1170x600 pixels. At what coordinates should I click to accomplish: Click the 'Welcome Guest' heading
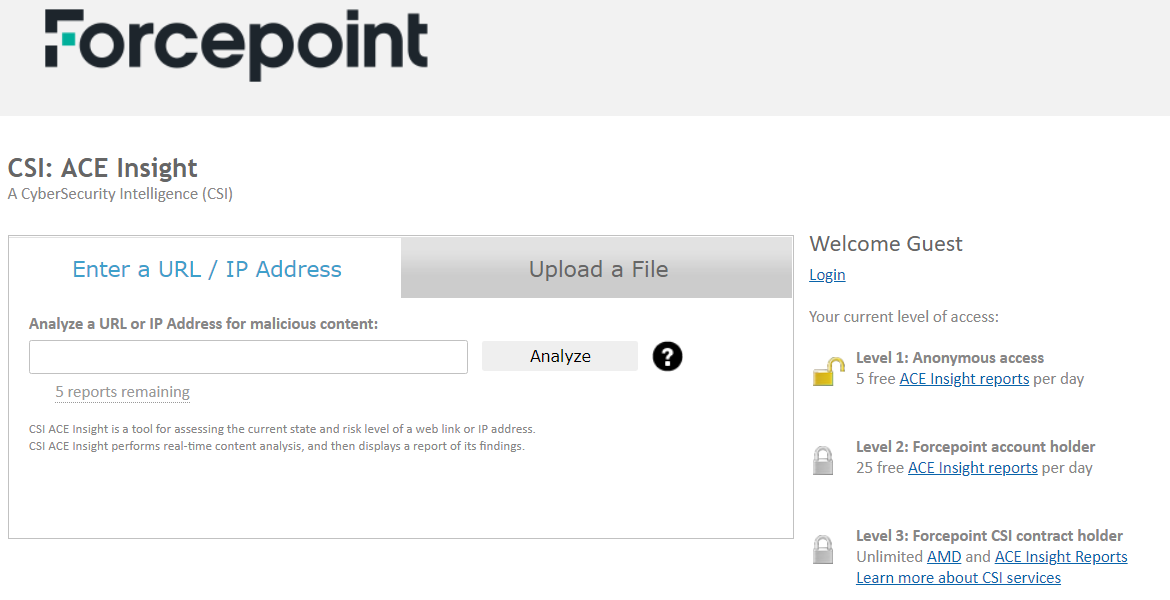point(886,244)
